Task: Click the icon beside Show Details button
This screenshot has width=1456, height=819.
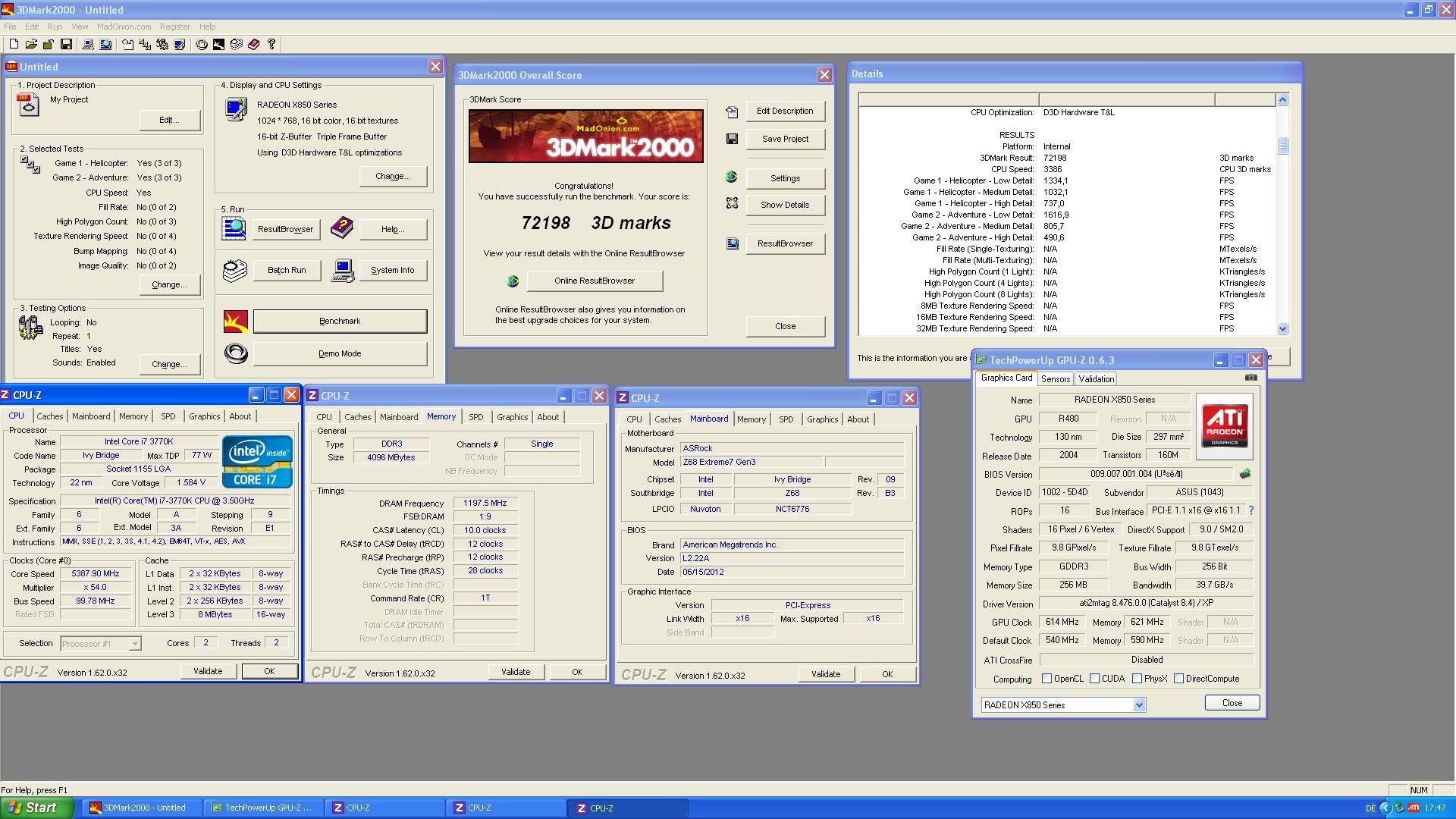Action: click(x=732, y=203)
